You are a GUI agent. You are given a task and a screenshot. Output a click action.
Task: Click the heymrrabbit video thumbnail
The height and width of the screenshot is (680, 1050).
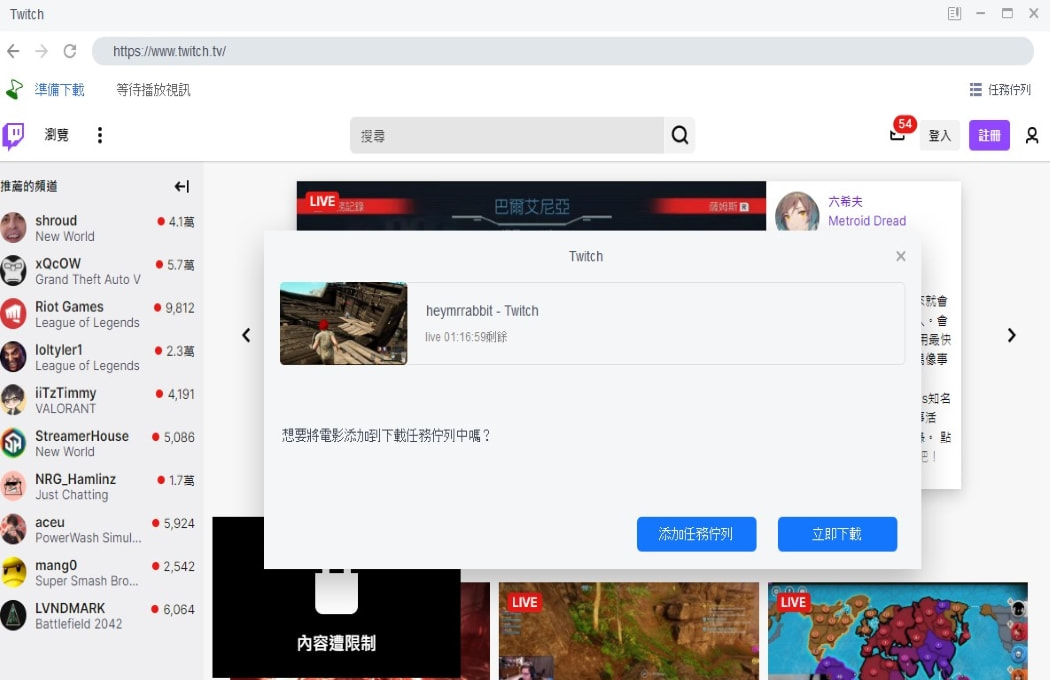coord(344,324)
